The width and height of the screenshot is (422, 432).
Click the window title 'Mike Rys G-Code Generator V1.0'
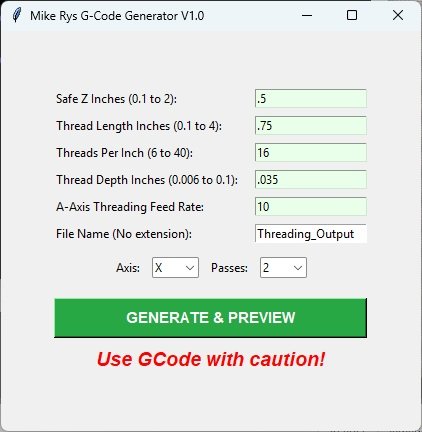point(117,16)
